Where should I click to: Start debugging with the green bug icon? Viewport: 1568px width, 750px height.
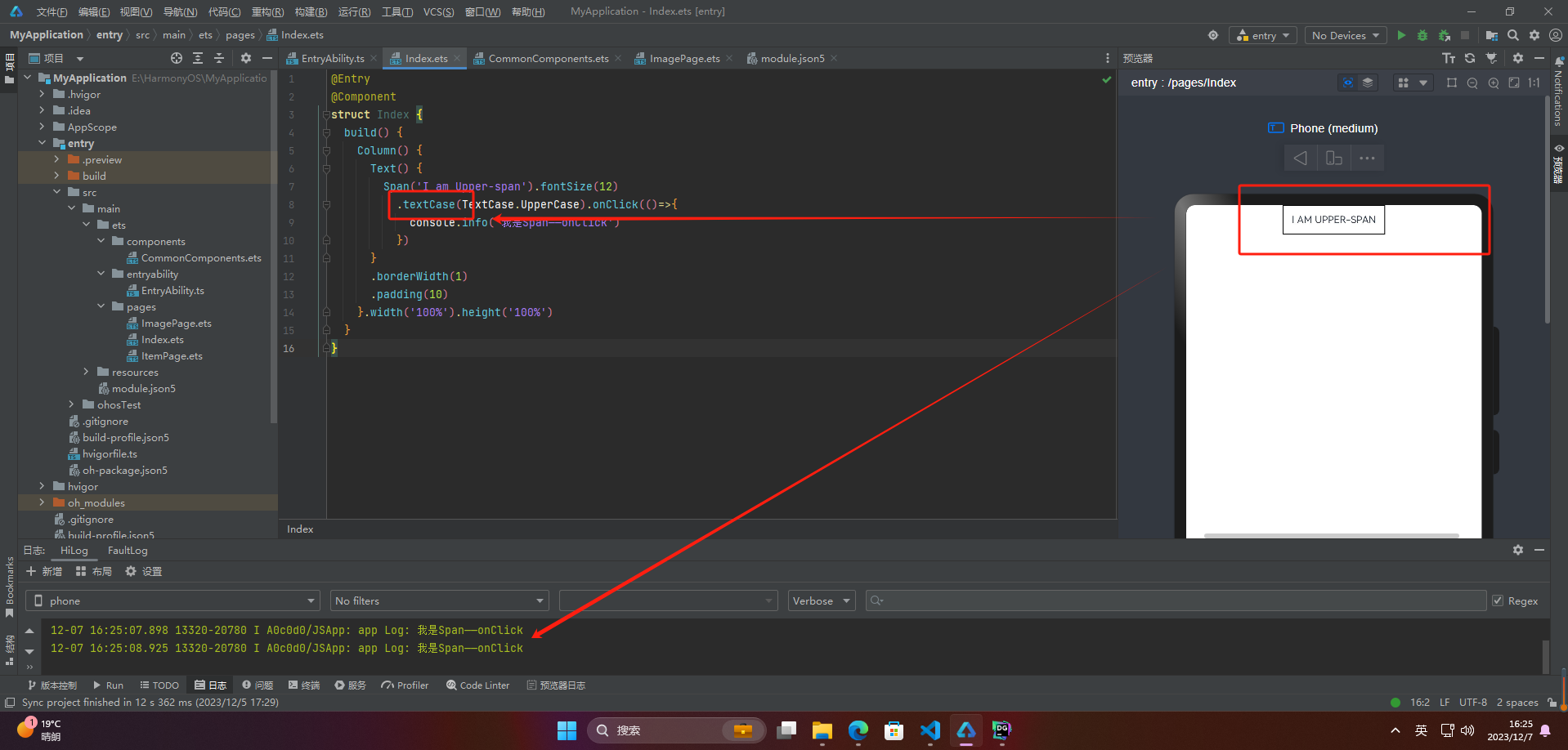tap(1422, 35)
